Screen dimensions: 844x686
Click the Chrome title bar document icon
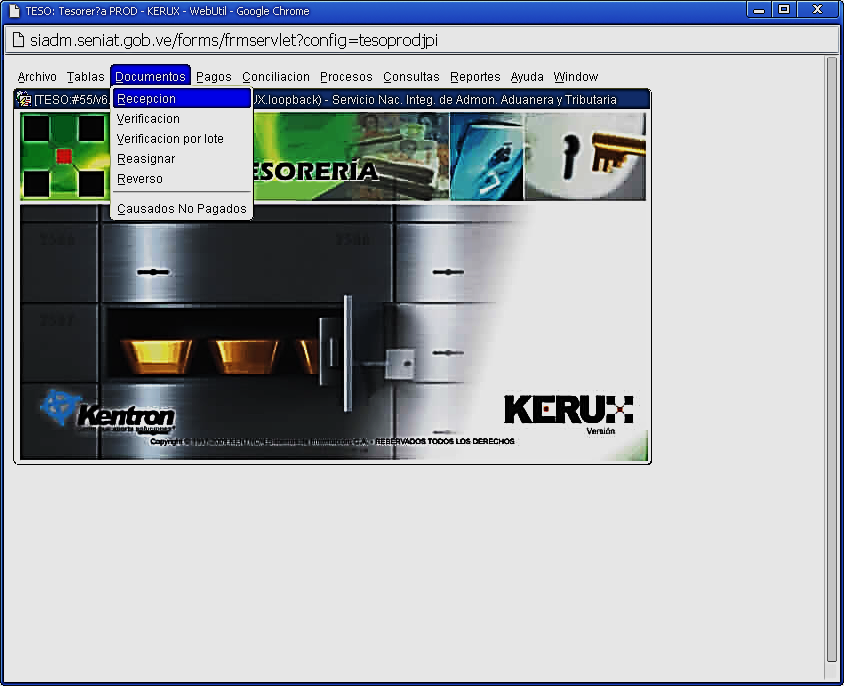15,11
